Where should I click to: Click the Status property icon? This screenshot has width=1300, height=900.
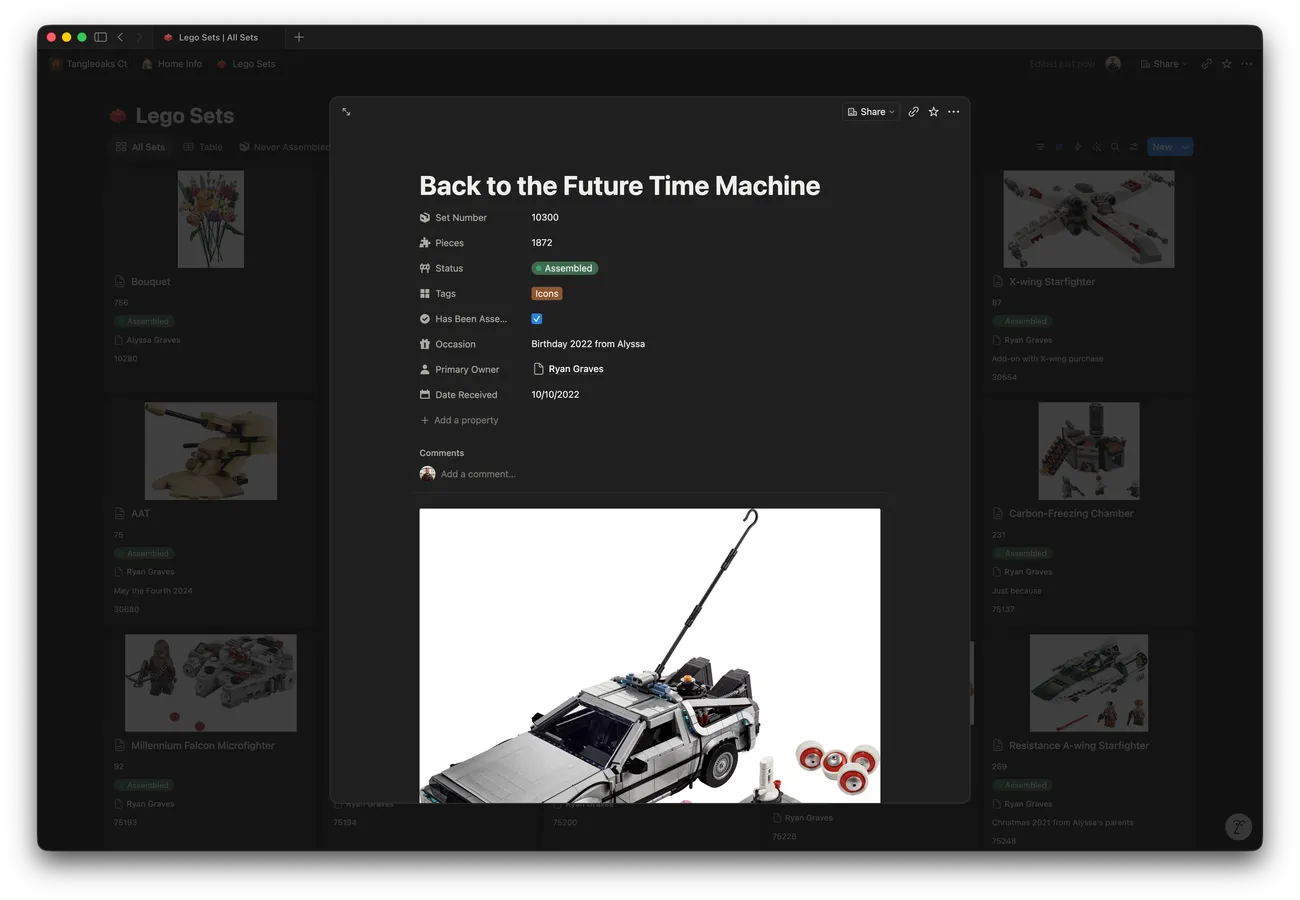click(x=425, y=268)
